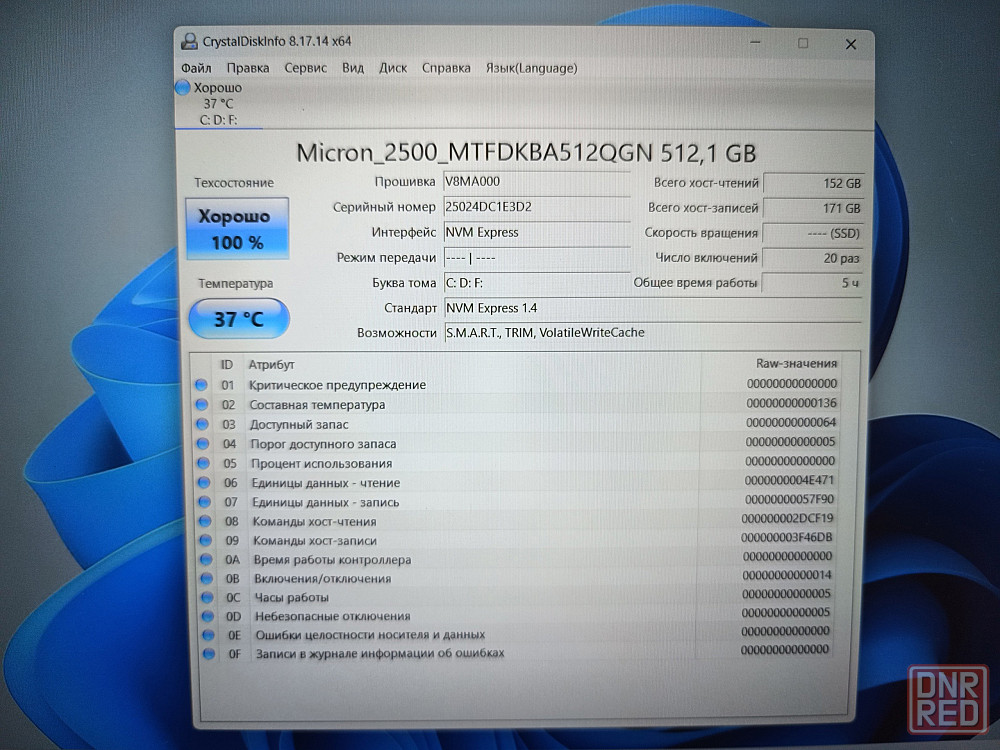This screenshot has height=750, width=1000.
Task: Click the status dot for attribute 01
Action: [201, 385]
